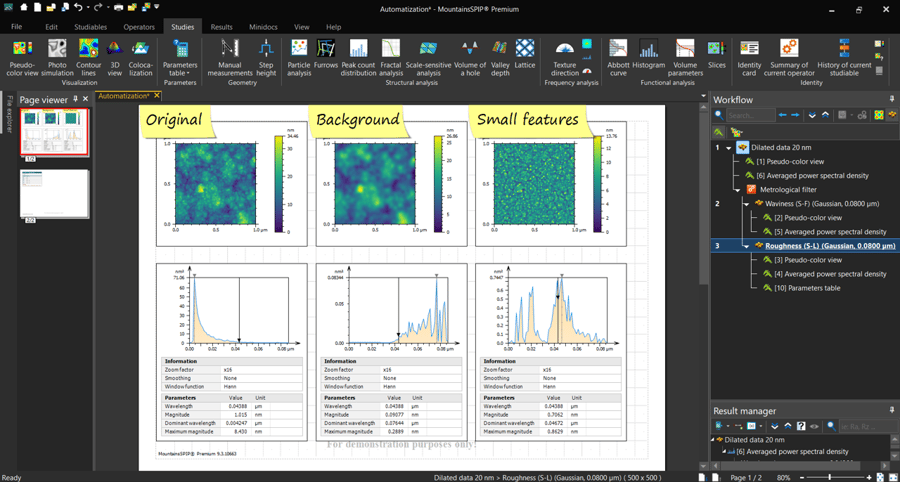Image resolution: width=900 pixels, height=482 pixels.
Task: Click the Workflow search field
Action: [x=751, y=115]
